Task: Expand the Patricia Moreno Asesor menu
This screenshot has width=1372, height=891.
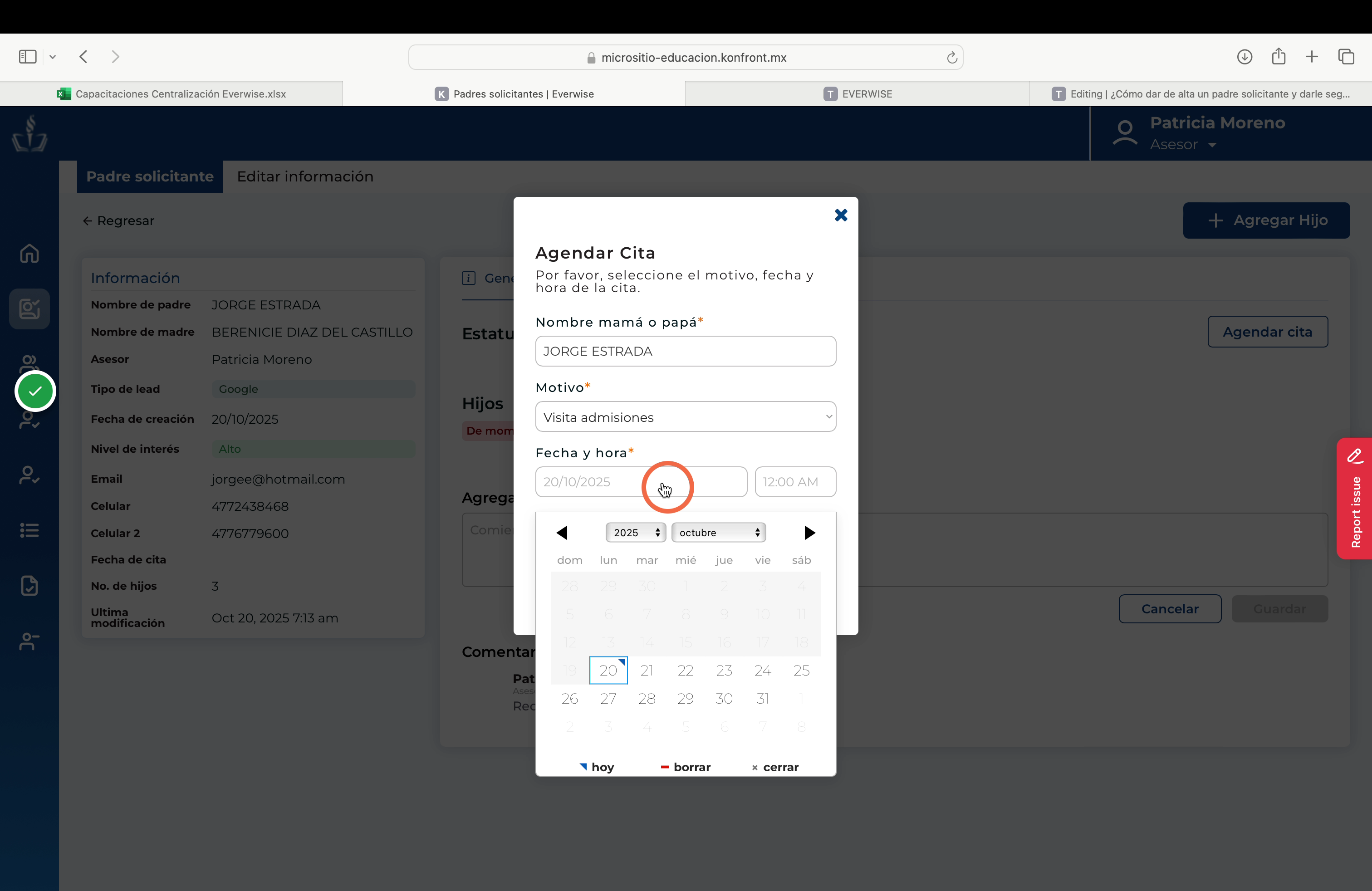Action: [1212, 145]
